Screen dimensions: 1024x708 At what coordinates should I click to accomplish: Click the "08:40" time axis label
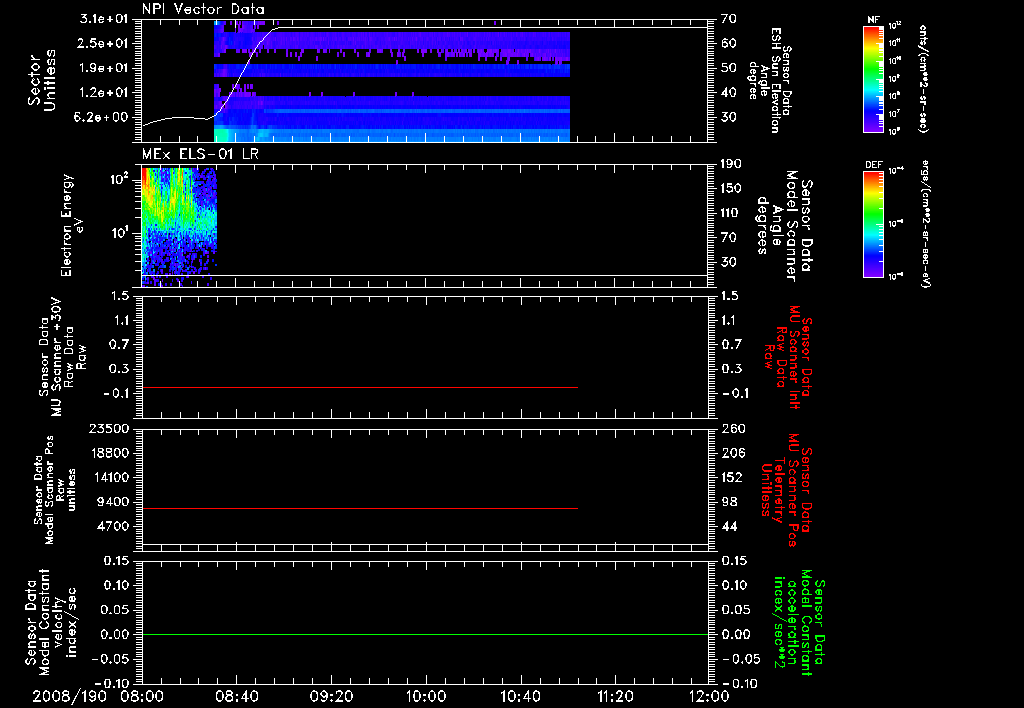pos(236,696)
